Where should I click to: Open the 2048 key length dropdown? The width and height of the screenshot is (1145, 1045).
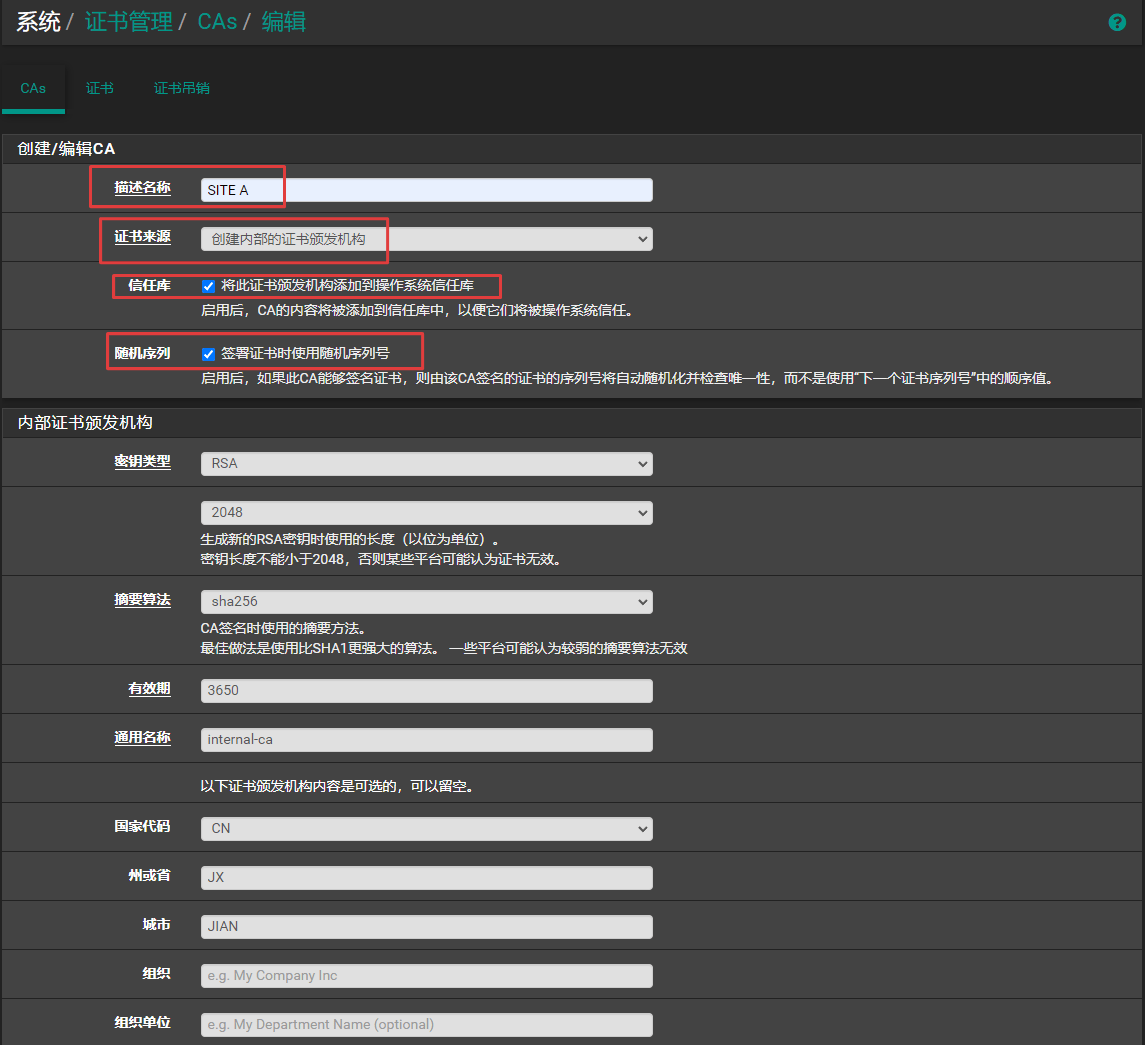426,513
